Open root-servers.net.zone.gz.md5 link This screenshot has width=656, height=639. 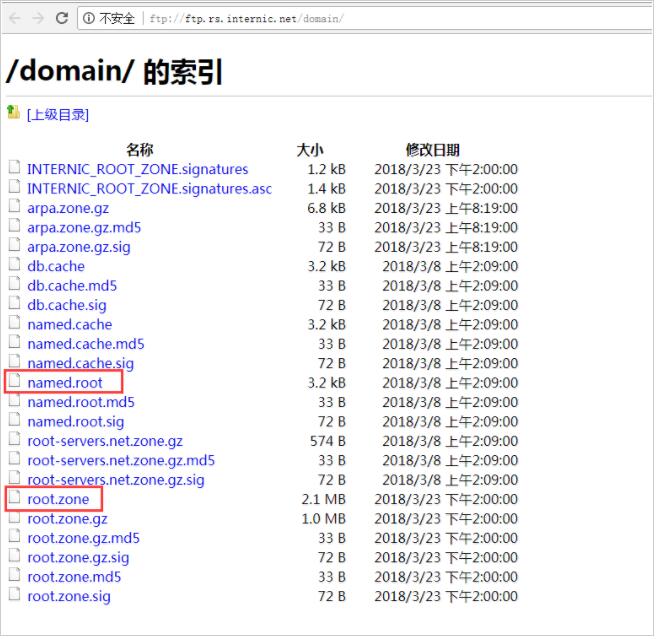(x=121, y=460)
